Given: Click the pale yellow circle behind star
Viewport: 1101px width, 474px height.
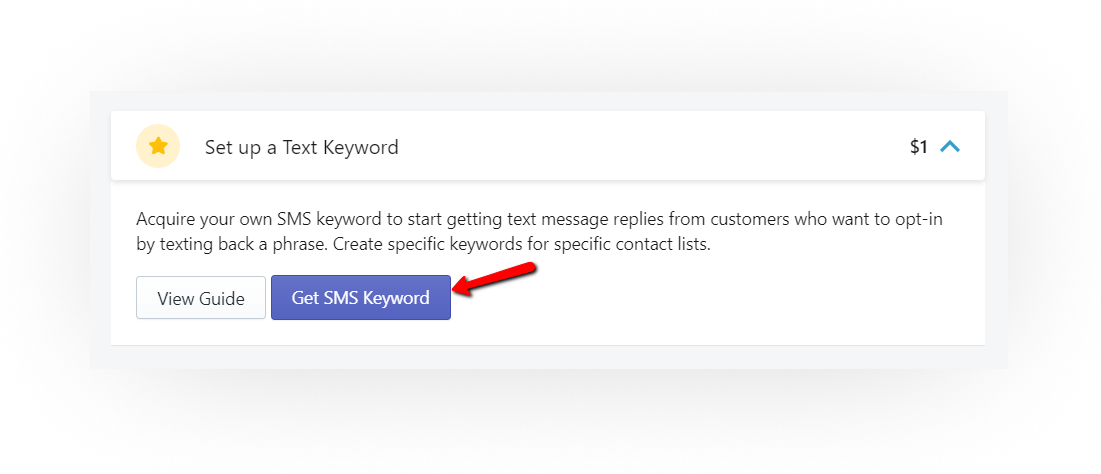Looking at the screenshot, I should click(x=158, y=146).
